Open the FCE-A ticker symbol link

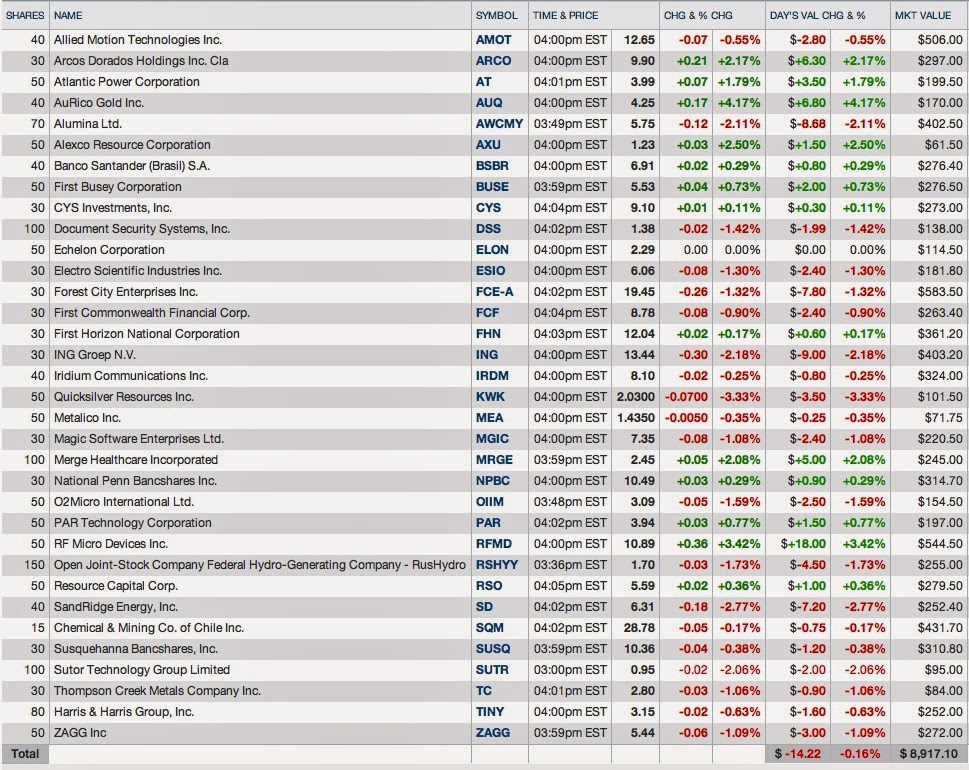coord(494,292)
